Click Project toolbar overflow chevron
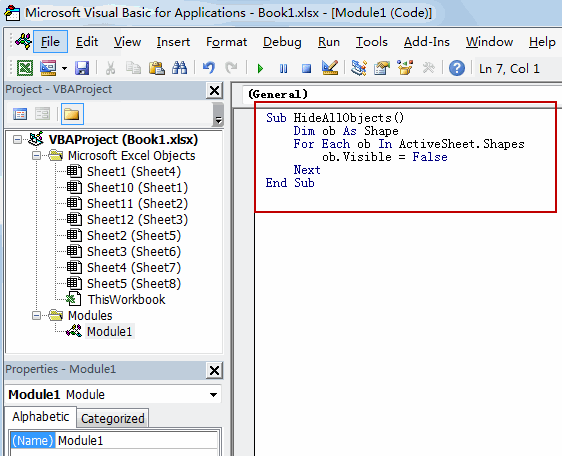Screen dimensions: 562x456 [x=218, y=114]
